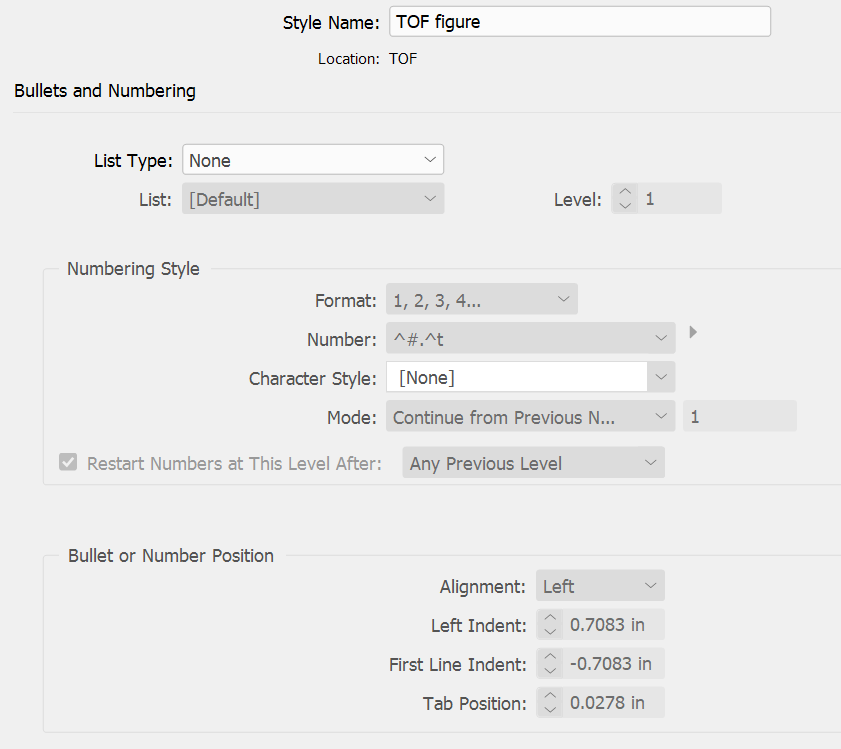Increase the Tab Position value

click(x=550, y=696)
